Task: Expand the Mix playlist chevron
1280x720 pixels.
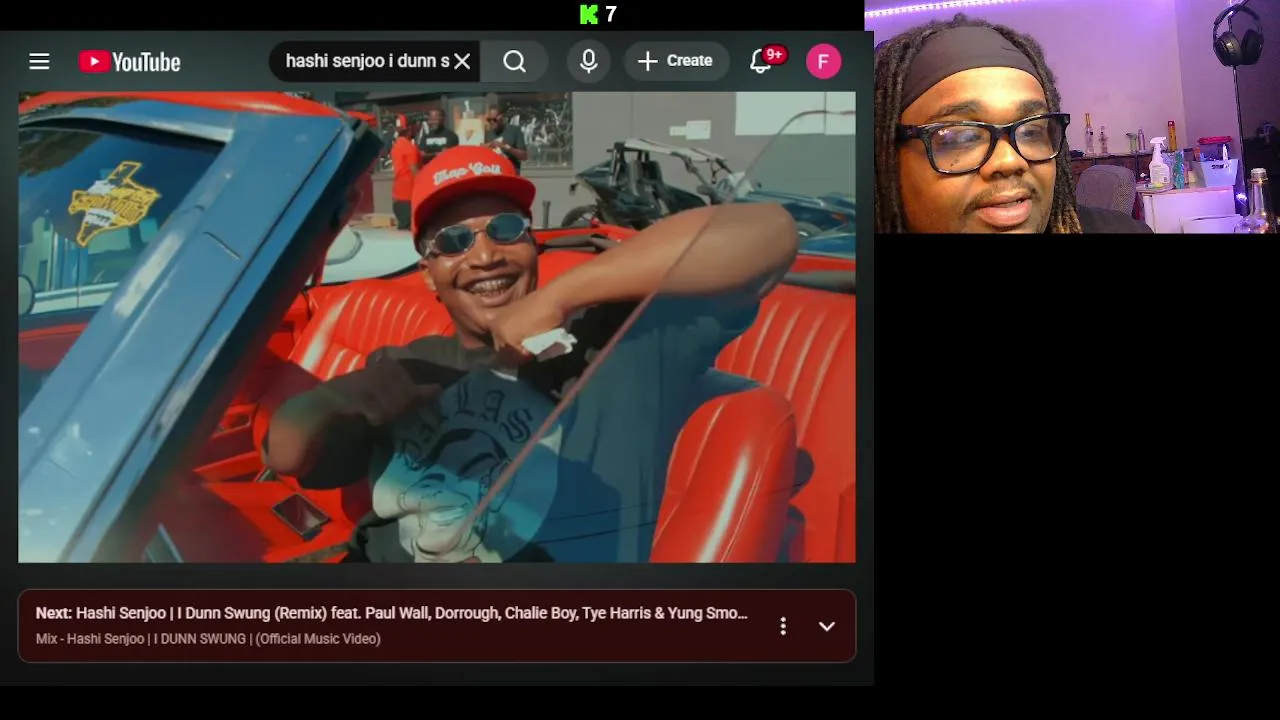Action: (827, 626)
